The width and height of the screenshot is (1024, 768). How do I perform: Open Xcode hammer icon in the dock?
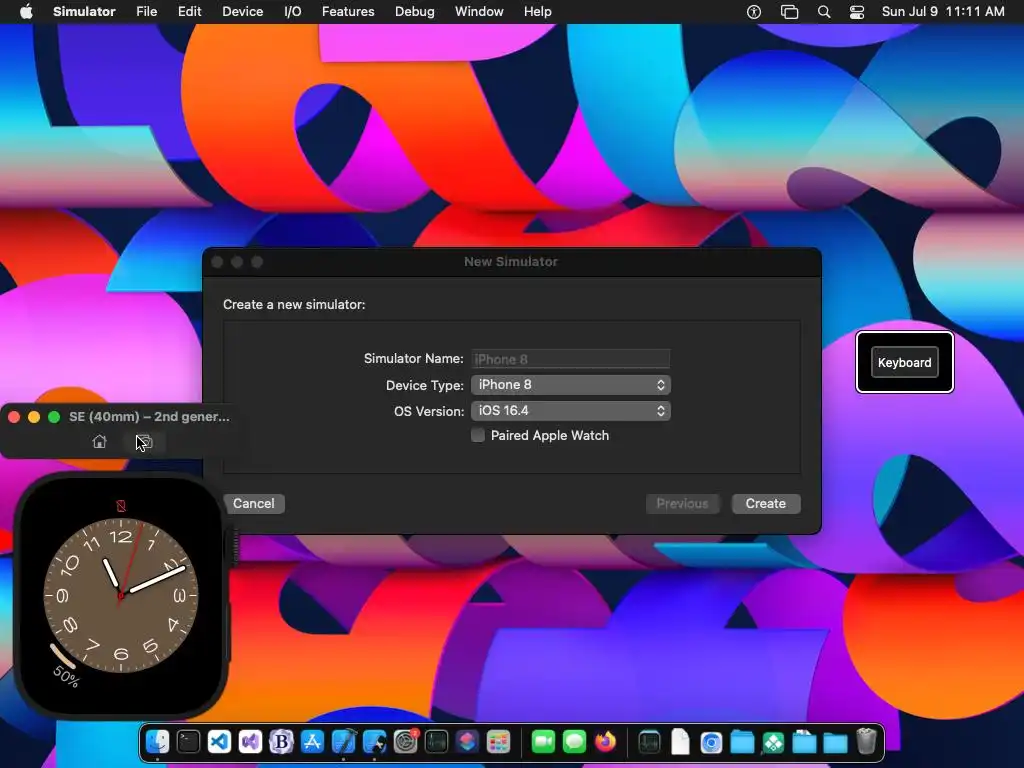tap(344, 742)
